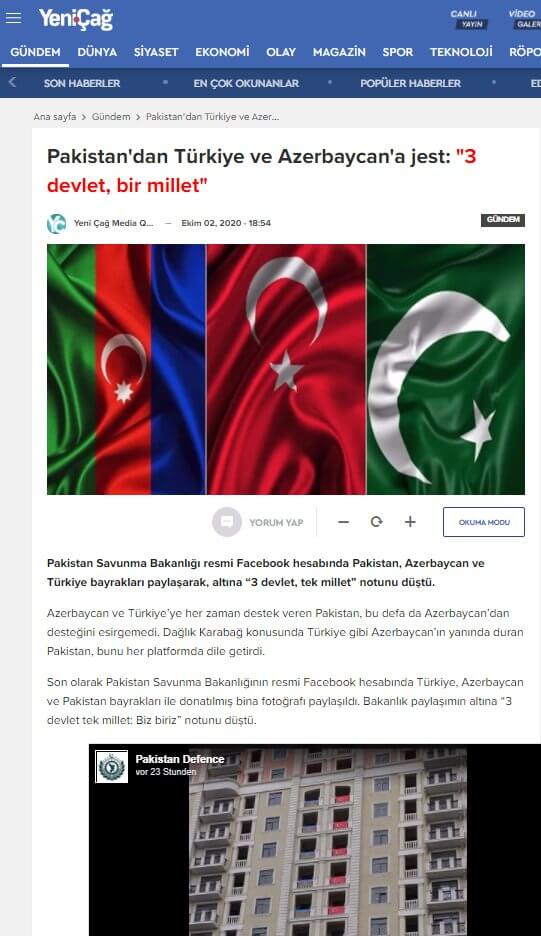Increase font size with plus icon
Screen dimensions: 541x936
tap(410, 522)
